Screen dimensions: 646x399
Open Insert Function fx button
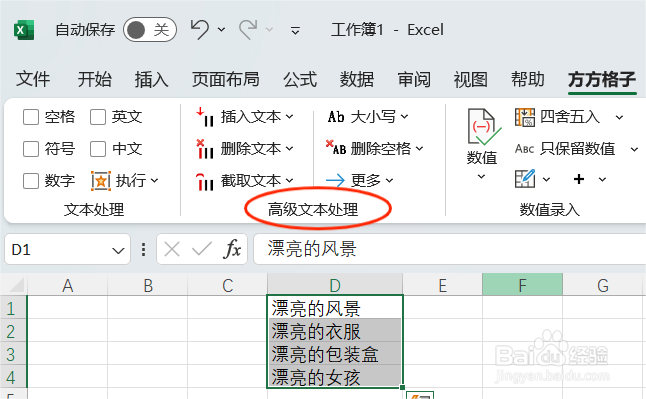coord(232,249)
